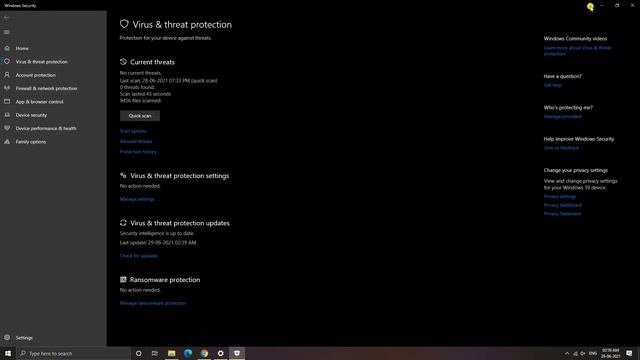Open Device performance & health
Screen dimensions: 640x360
click(46, 128)
